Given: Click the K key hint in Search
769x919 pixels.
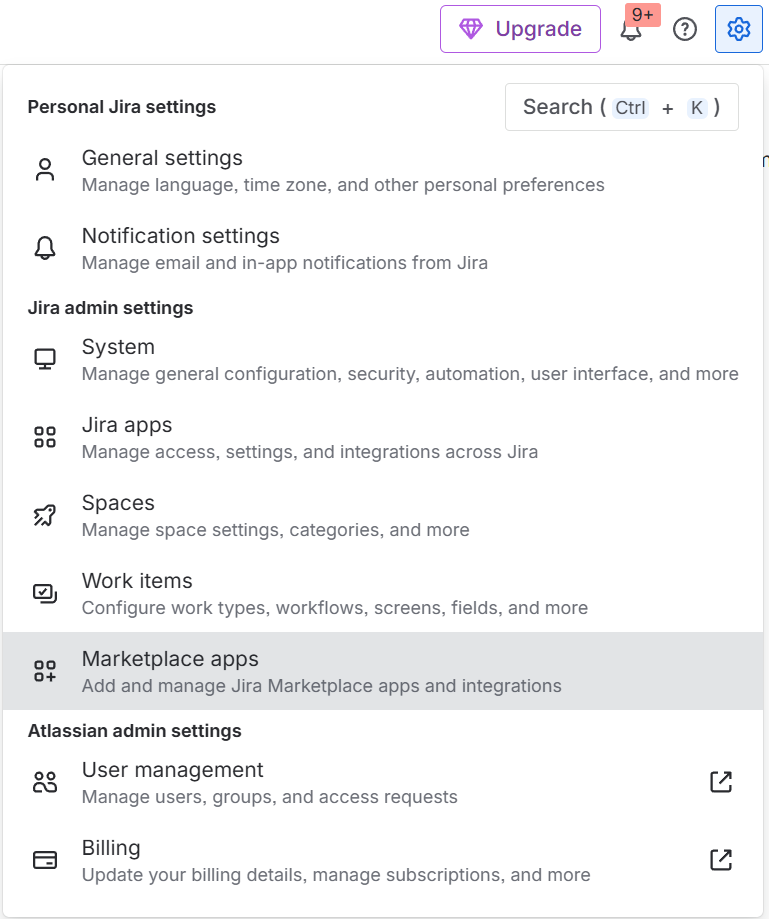Looking at the screenshot, I should pos(697,108).
